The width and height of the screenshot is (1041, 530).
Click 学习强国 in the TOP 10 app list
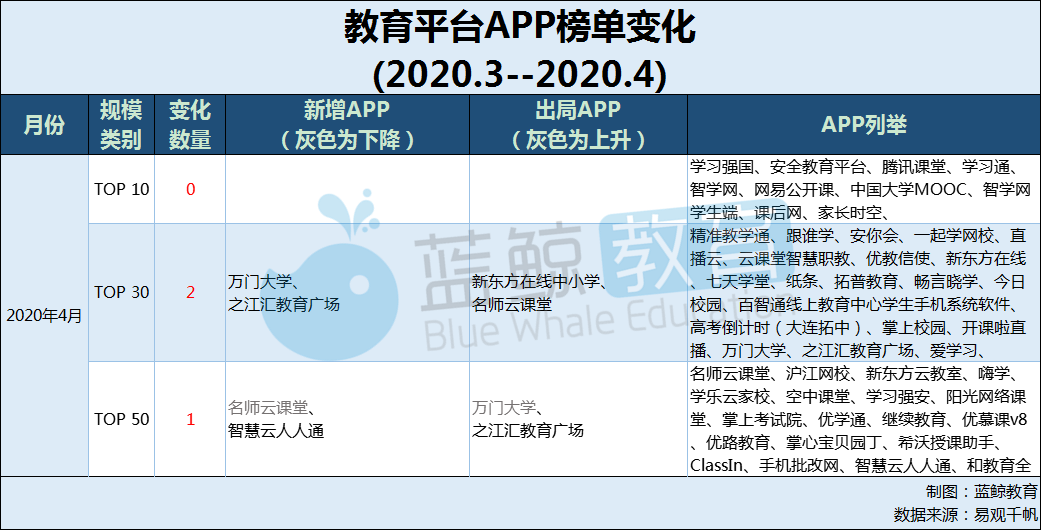point(722,167)
